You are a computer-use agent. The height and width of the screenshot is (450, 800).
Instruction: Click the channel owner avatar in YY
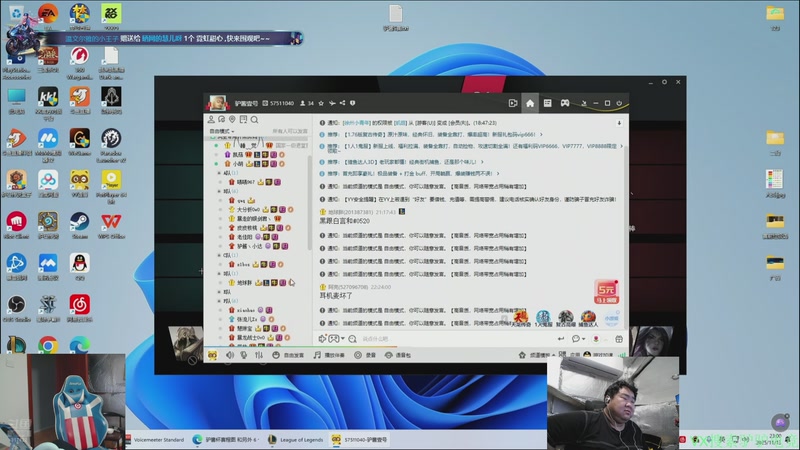coord(218,103)
